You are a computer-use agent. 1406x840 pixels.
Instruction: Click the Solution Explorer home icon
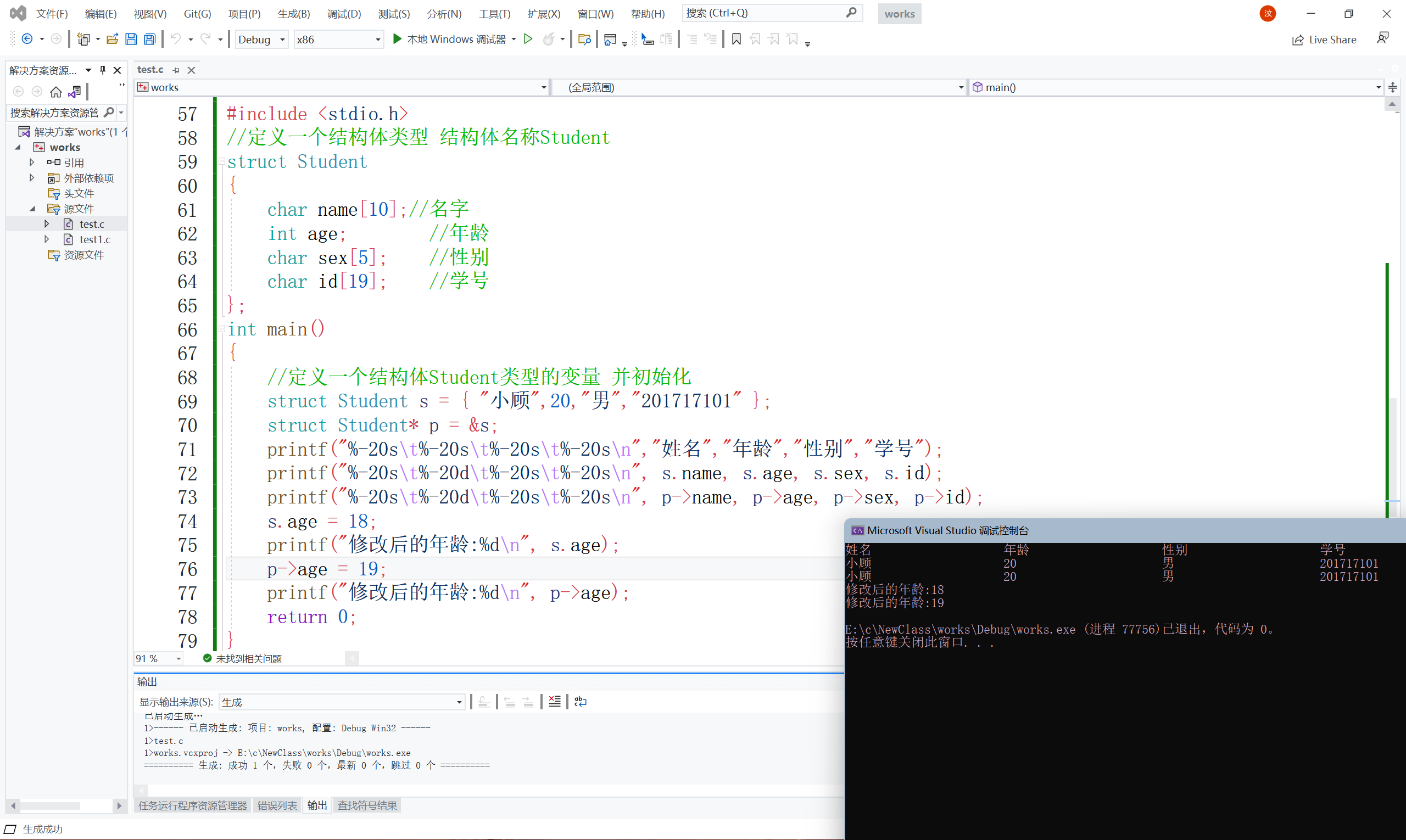[x=55, y=91]
